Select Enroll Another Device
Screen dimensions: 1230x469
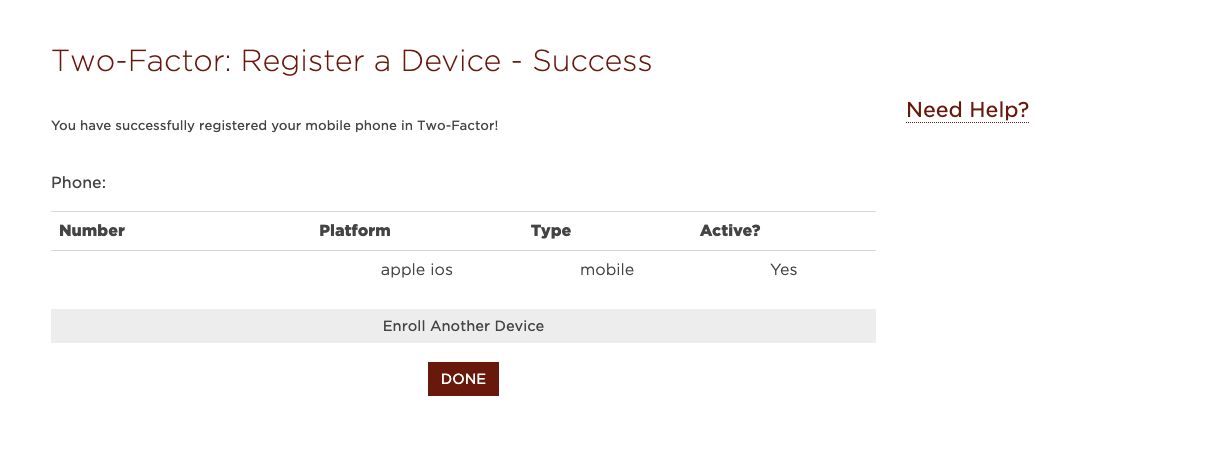pos(463,326)
